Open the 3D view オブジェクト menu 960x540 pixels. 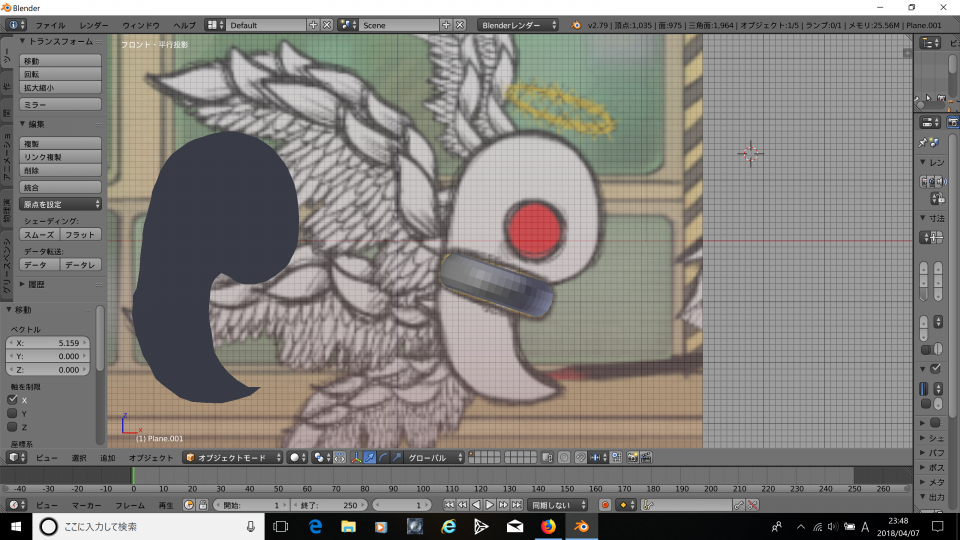pyautogui.click(x=151, y=458)
